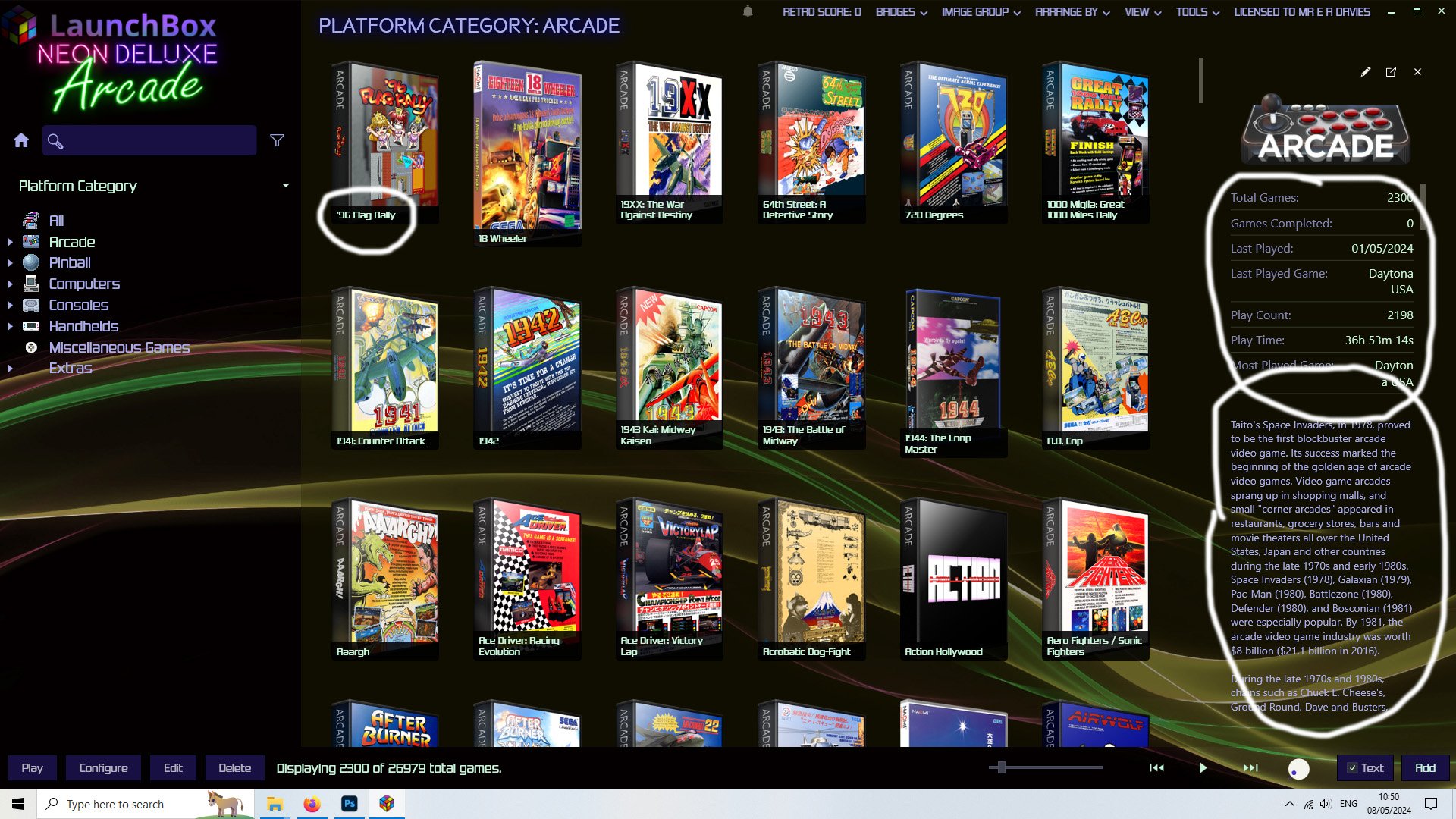Screen dimensions: 1456x819
Task: Click Windows taskbar search box
Action: click(146, 804)
